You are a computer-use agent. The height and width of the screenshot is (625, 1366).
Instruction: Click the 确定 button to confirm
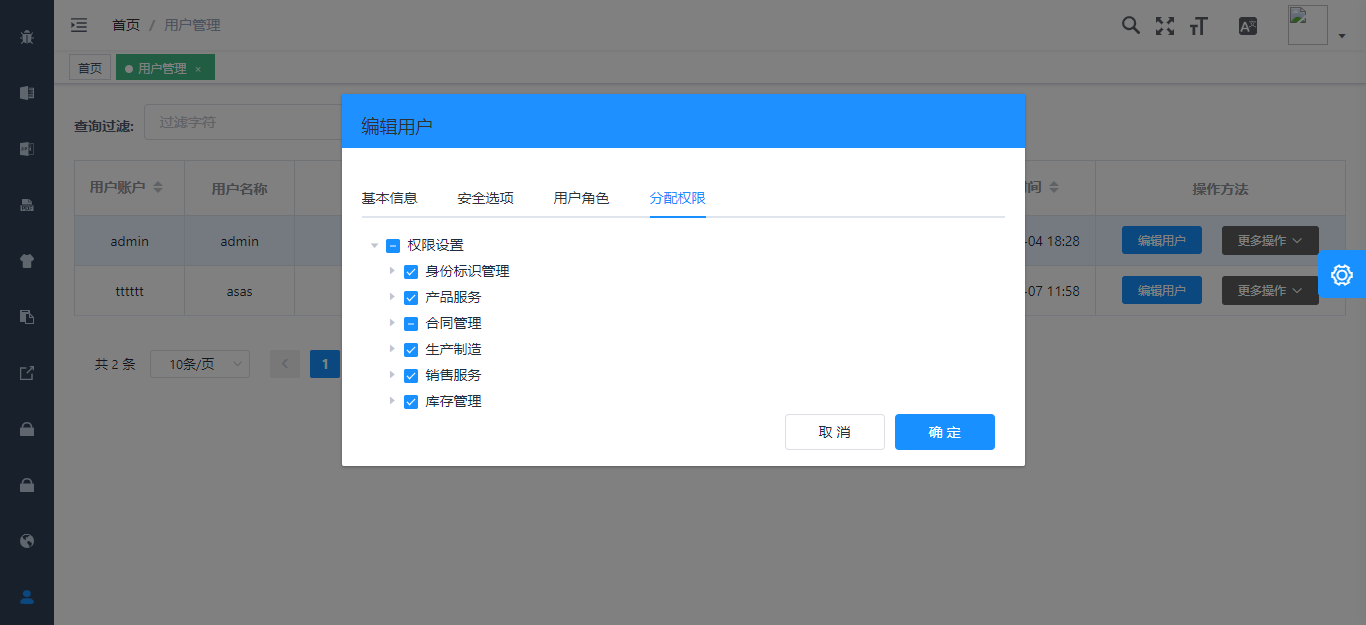[944, 432]
